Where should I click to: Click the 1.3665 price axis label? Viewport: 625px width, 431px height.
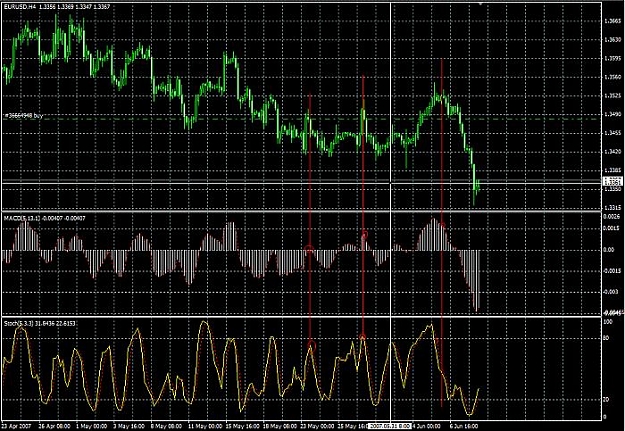pyautogui.click(x=613, y=21)
